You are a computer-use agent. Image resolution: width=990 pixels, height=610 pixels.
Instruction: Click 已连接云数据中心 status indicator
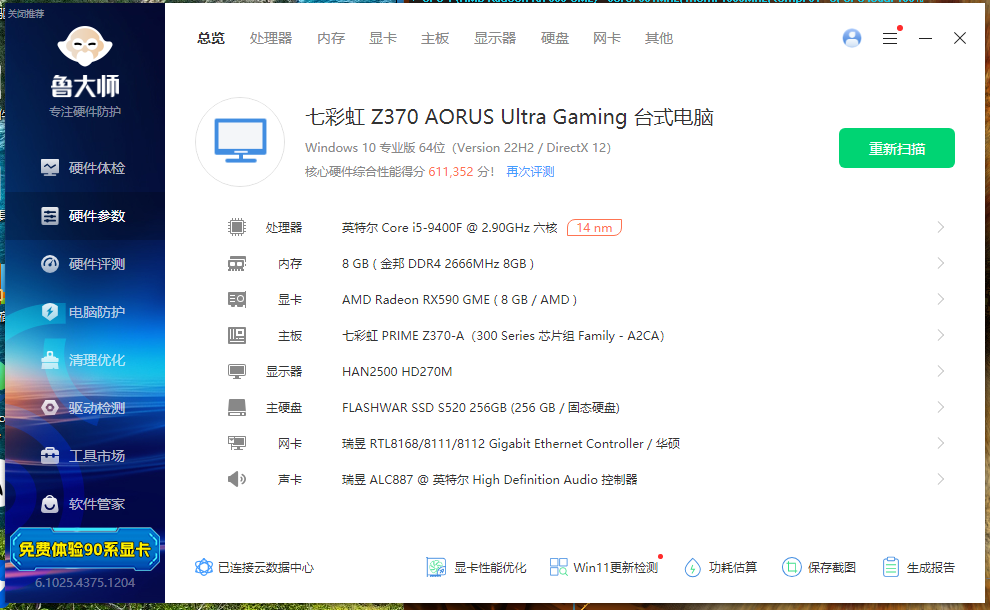pyautogui.click(x=255, y=567)
